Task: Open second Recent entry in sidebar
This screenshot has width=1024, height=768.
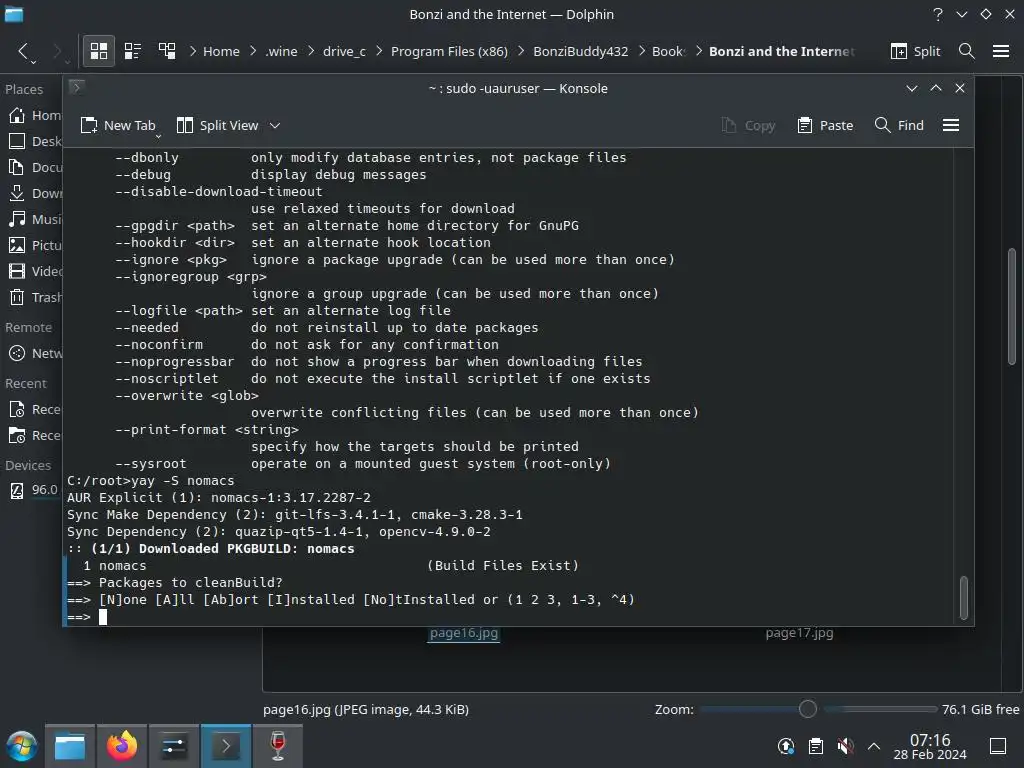Action: 34,436
